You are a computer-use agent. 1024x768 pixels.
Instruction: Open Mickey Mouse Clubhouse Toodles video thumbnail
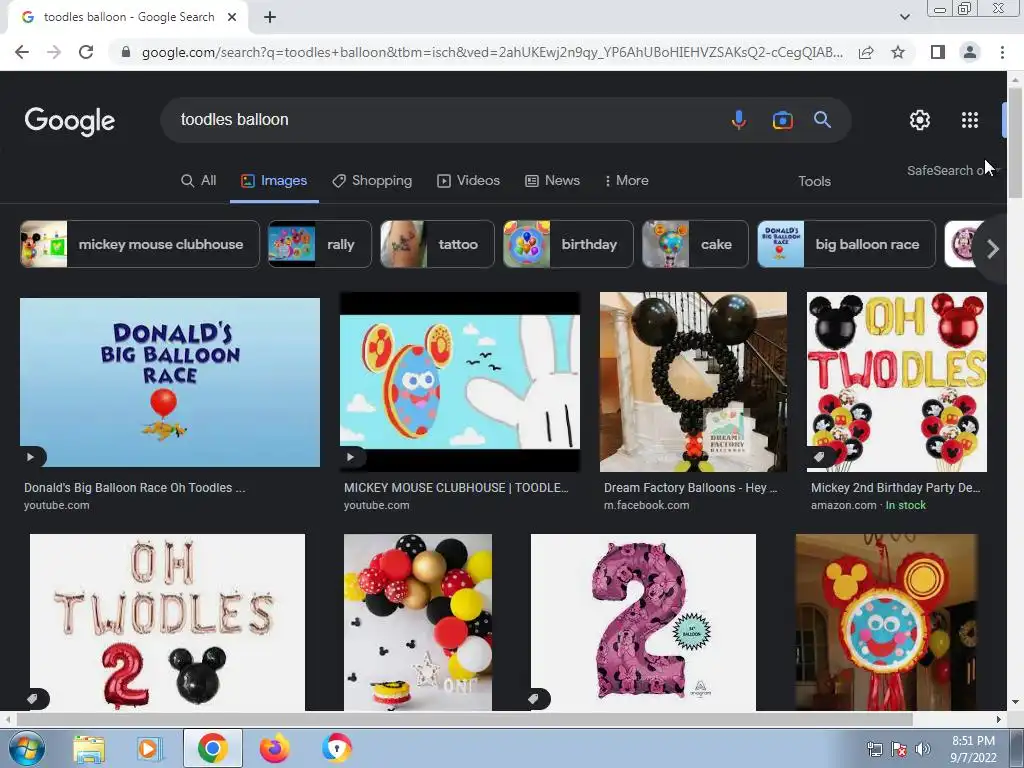pyautogui.click(x=460, y=381)
